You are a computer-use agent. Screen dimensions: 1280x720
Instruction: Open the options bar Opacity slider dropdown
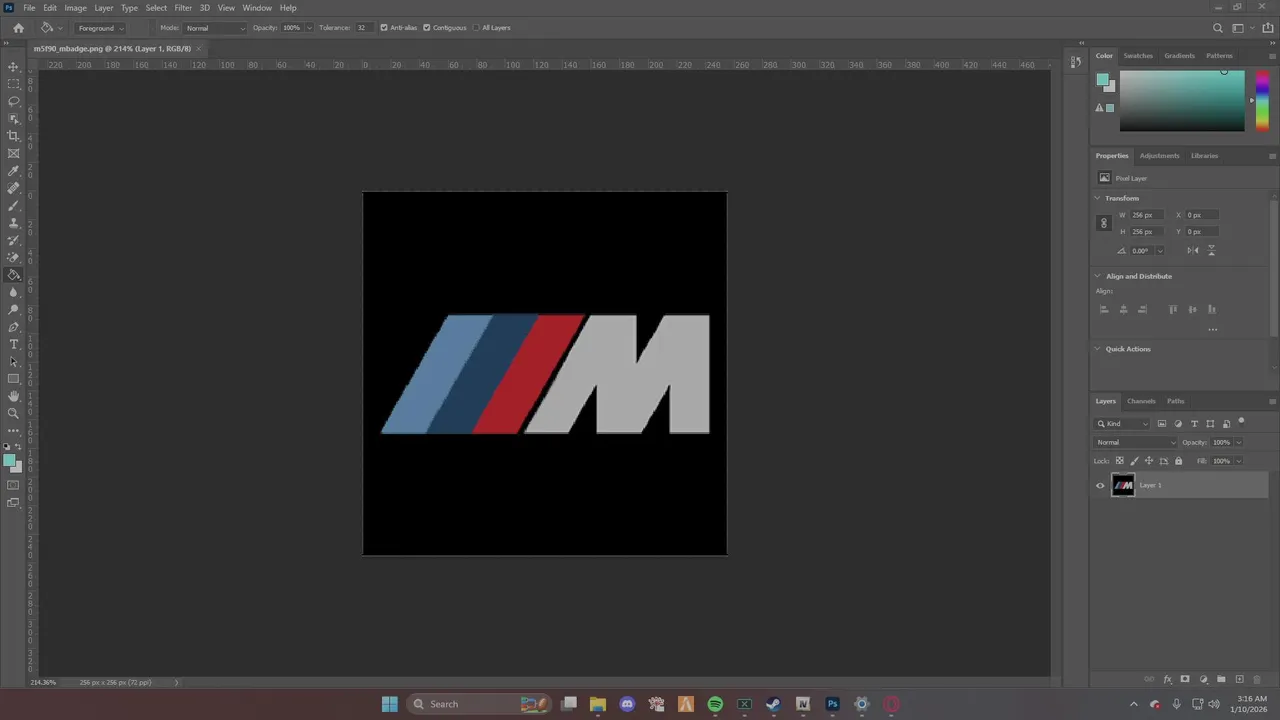point(308,28)
